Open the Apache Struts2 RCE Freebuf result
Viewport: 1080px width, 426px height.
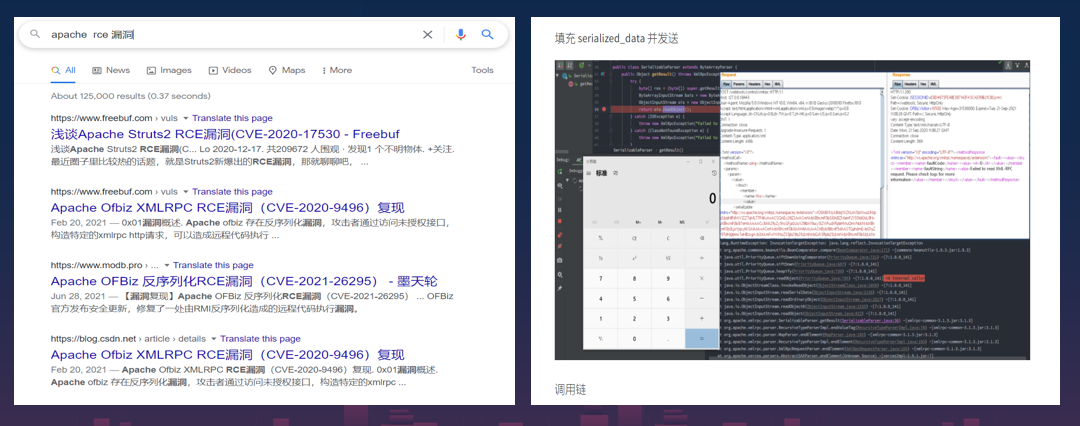tap(225, 134)
